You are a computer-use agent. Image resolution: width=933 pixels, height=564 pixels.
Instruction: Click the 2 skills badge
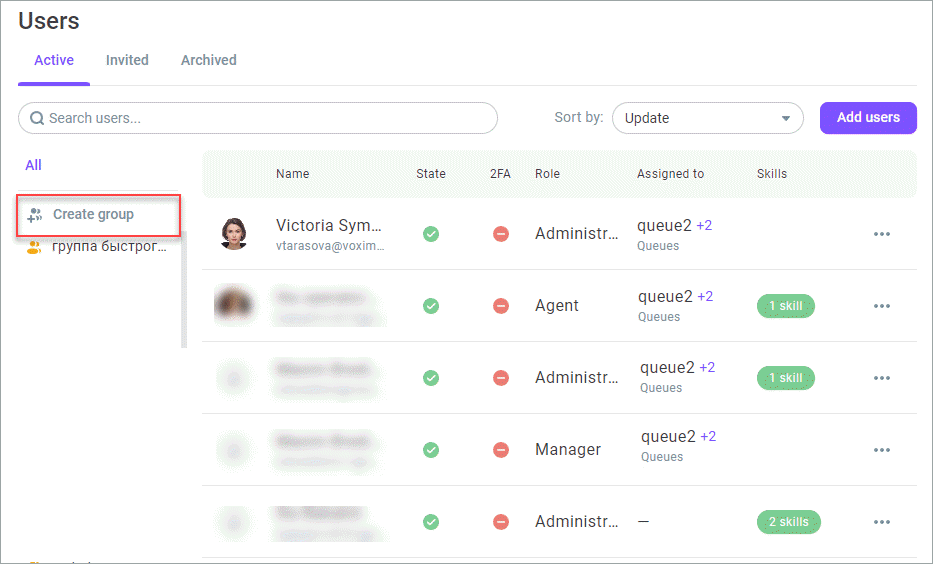tap(788, 522)
